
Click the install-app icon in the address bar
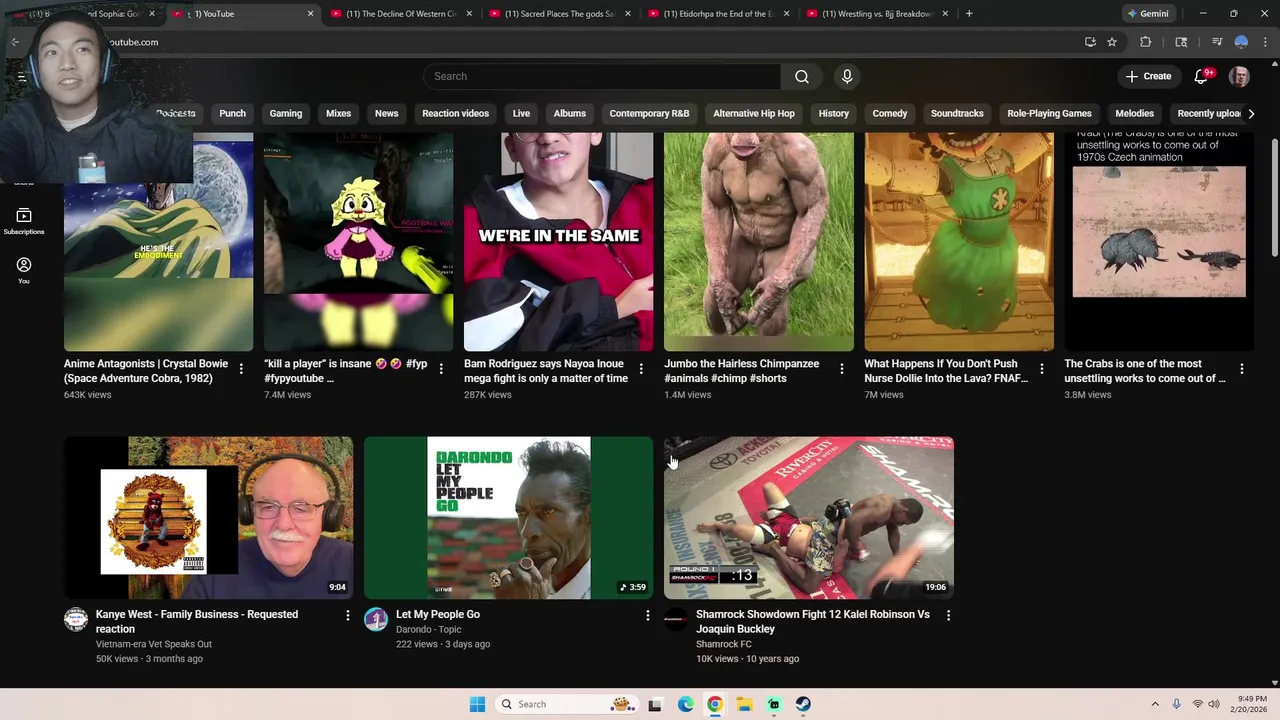(x=1090, y=42)
